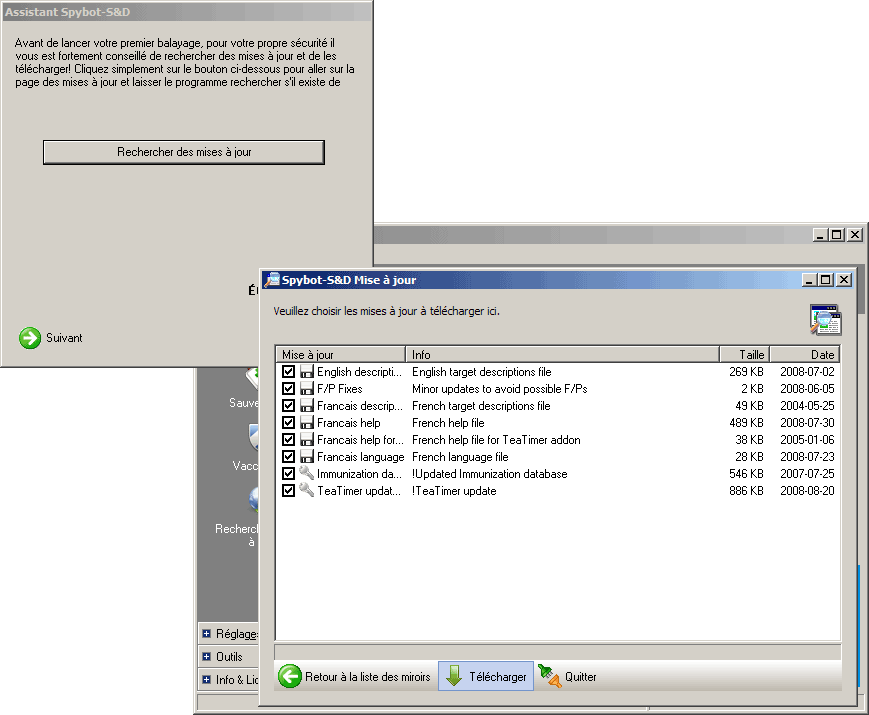This screenshot has width=869, height=715.
Task: Uncheck the F/P Fixes update checkbox
Action: (289, 389)
